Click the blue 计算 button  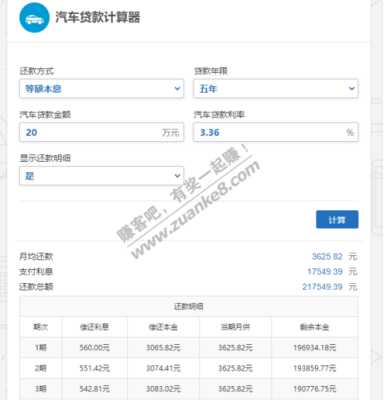click(x=337, y=219)
